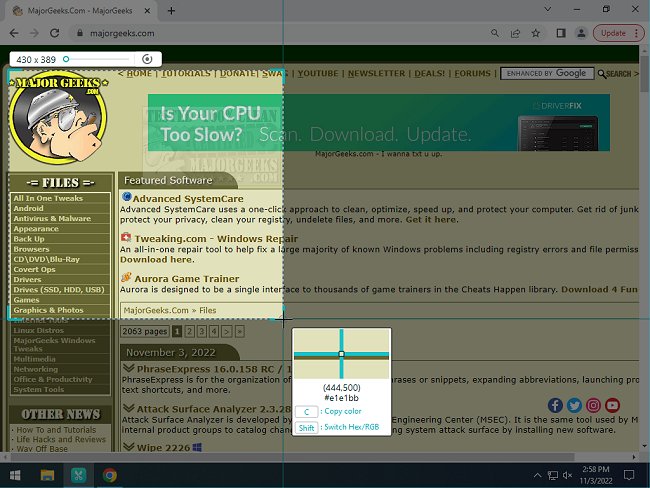Click the SEARCH magnifier button
Image resolution: width=650 pixels, height=488 pixels.
[x=615, y=74]
